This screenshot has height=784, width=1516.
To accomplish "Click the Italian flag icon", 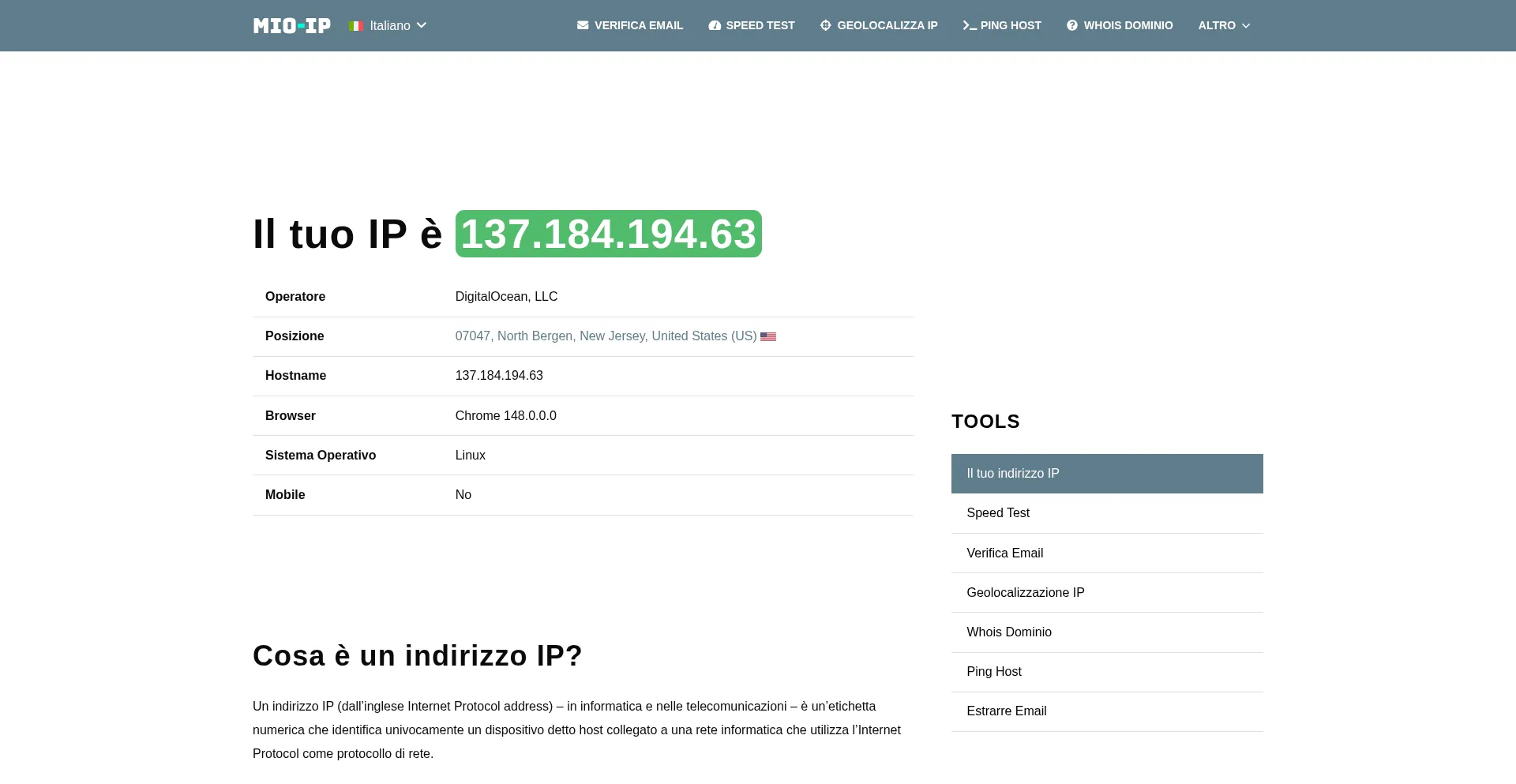I will pyautogui.click(x=356, y=26).
